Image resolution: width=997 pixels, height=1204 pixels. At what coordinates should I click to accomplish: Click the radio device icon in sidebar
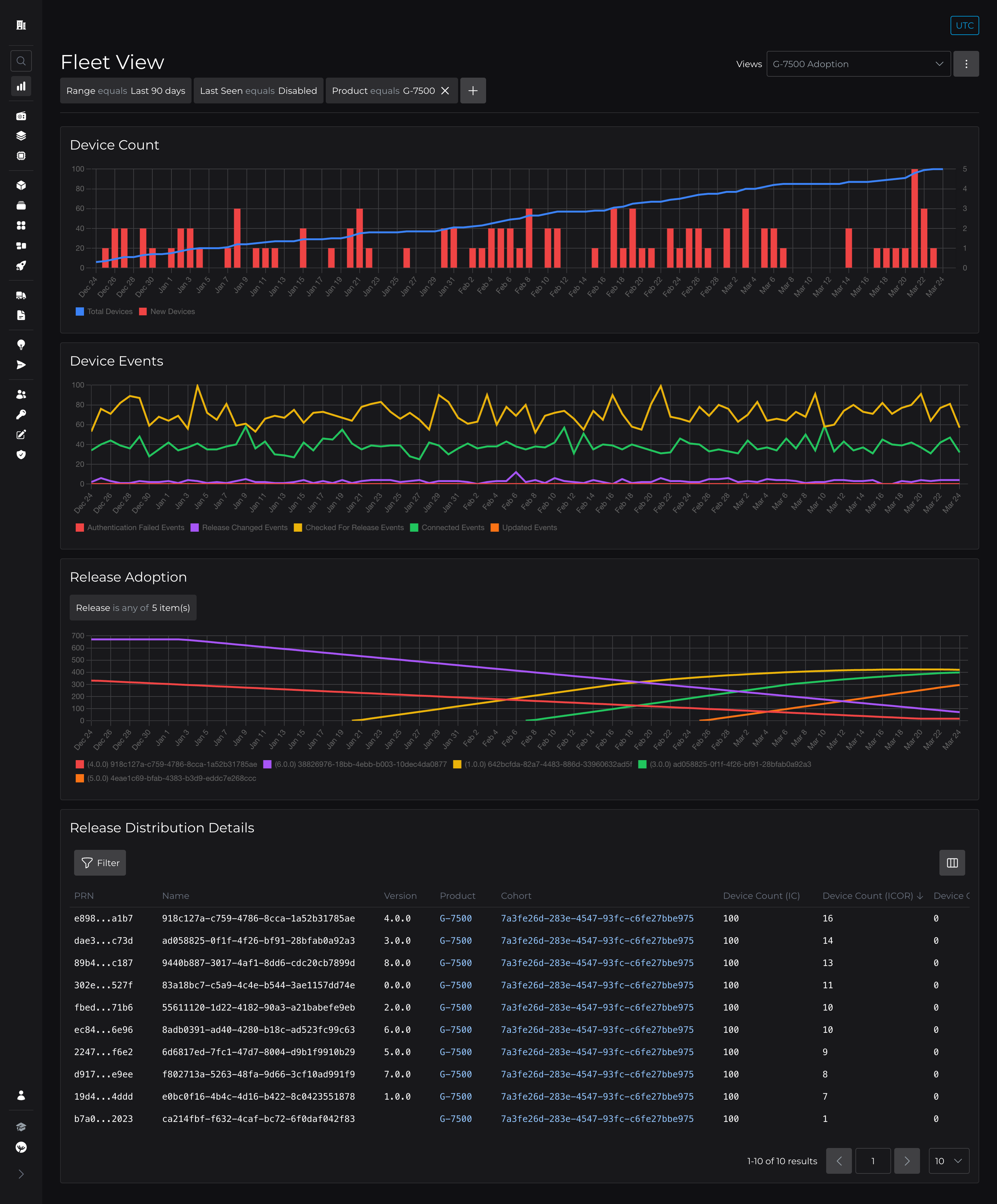(x=21, y=116)
